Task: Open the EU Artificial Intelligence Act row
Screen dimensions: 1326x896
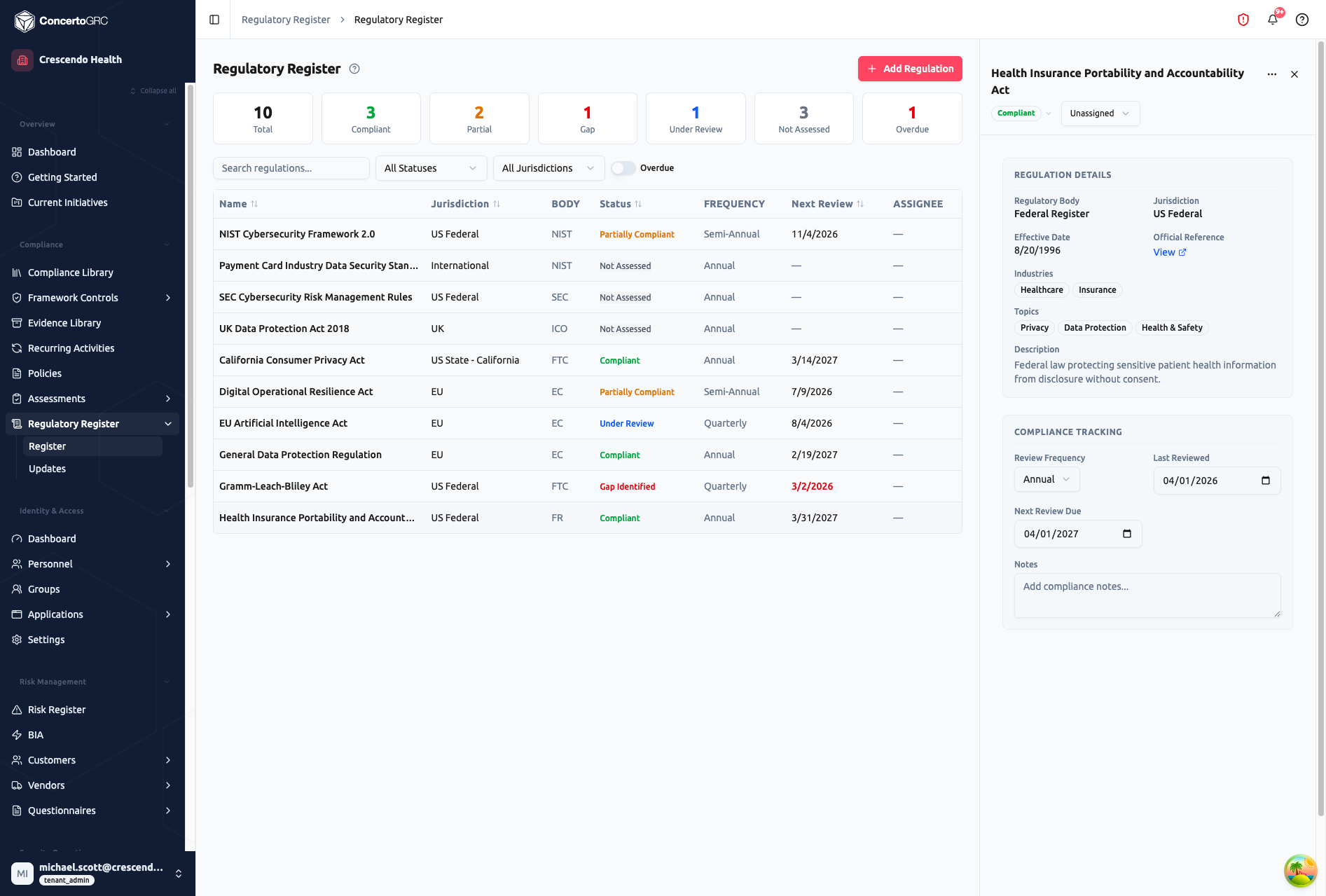Action: pyautogui.click(x=587, y=423)
